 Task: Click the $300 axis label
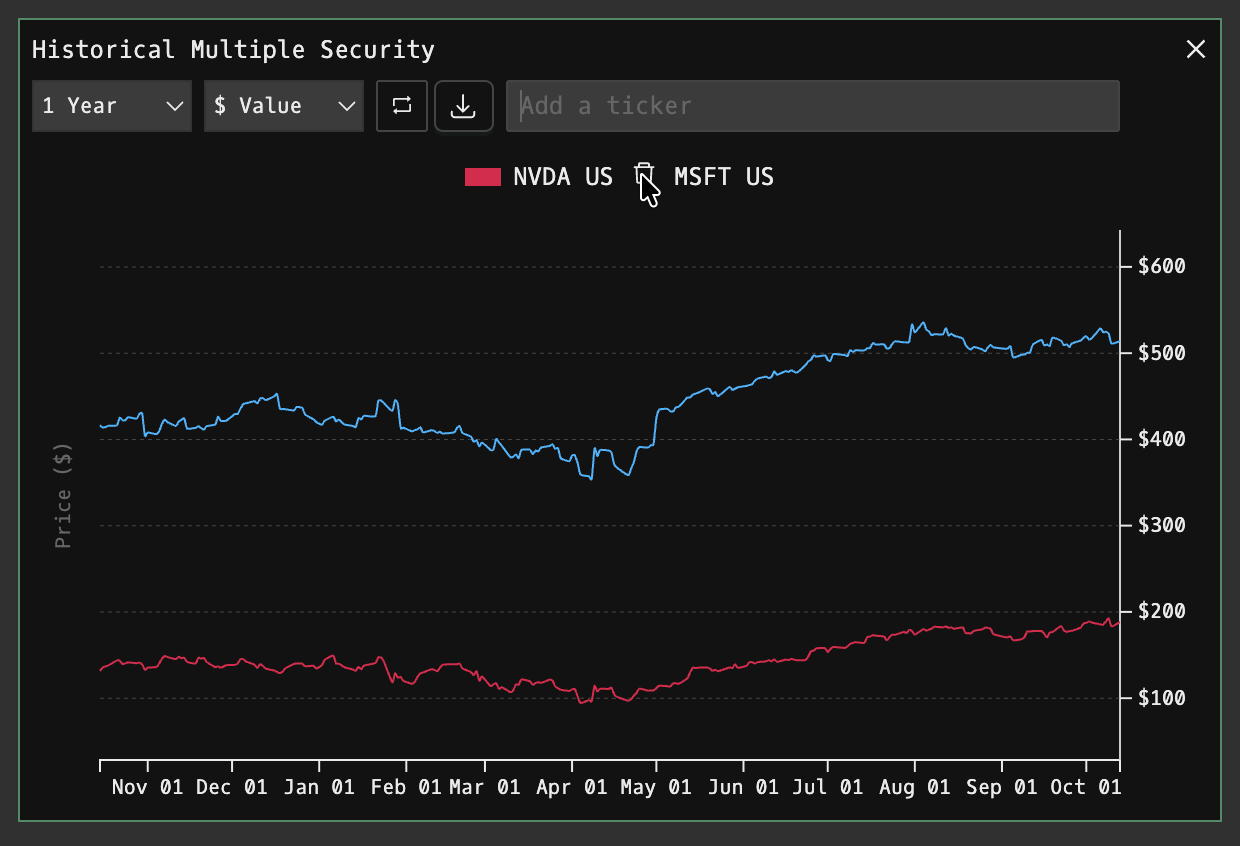point(1161,525)
